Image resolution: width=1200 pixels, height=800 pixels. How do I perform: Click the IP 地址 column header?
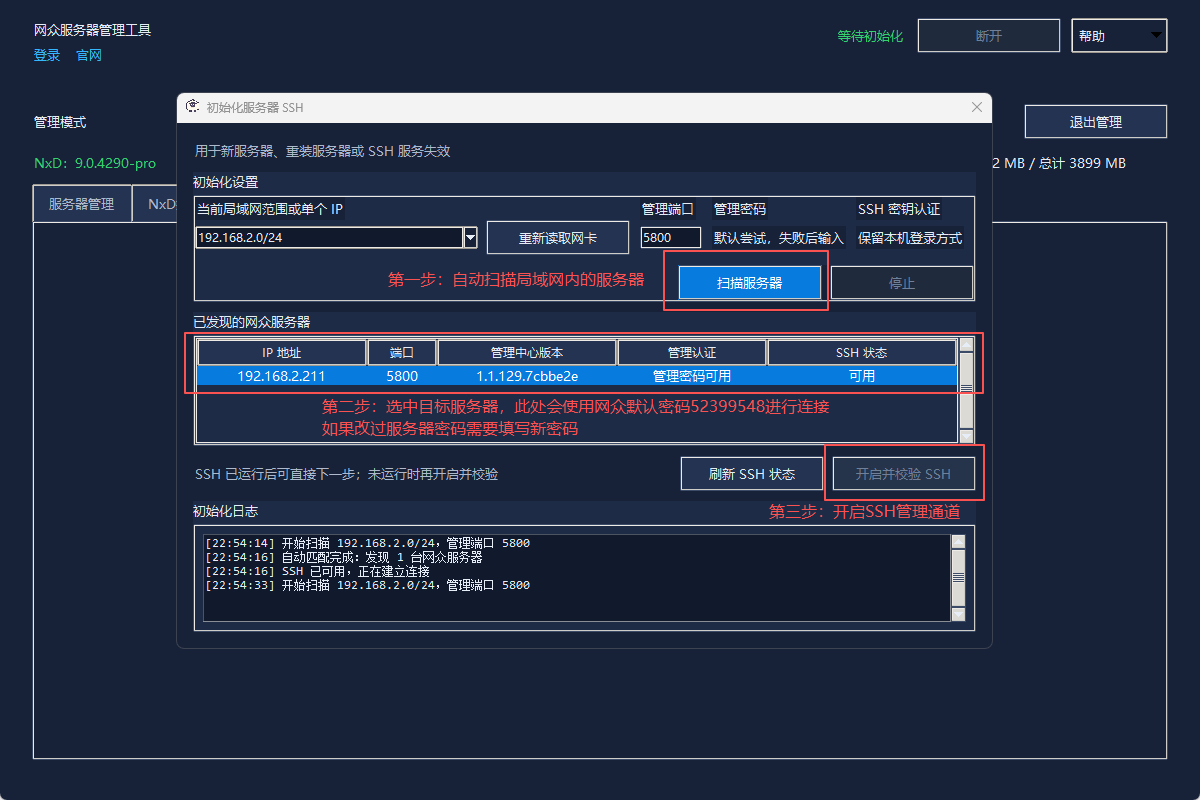(x=282, y=353)
